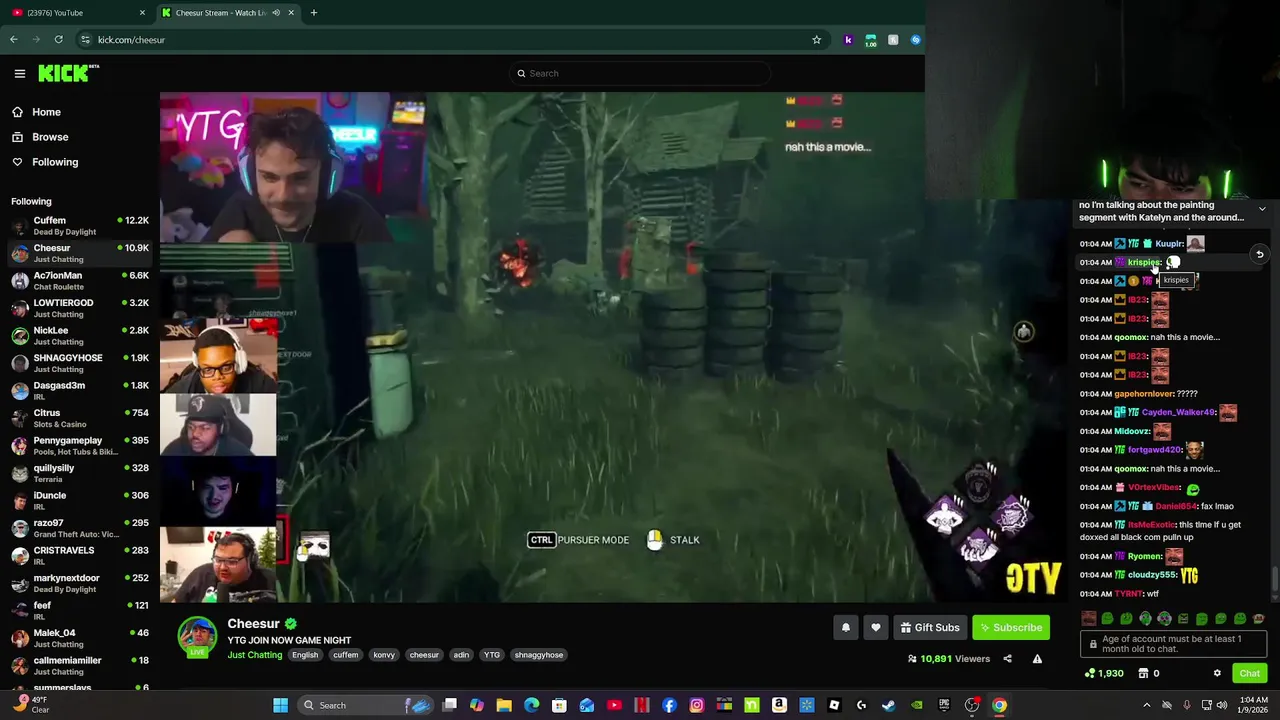The width and height of the screenshot is (1280, 720).
Task: Reload the page
Action: click(59, 39)
